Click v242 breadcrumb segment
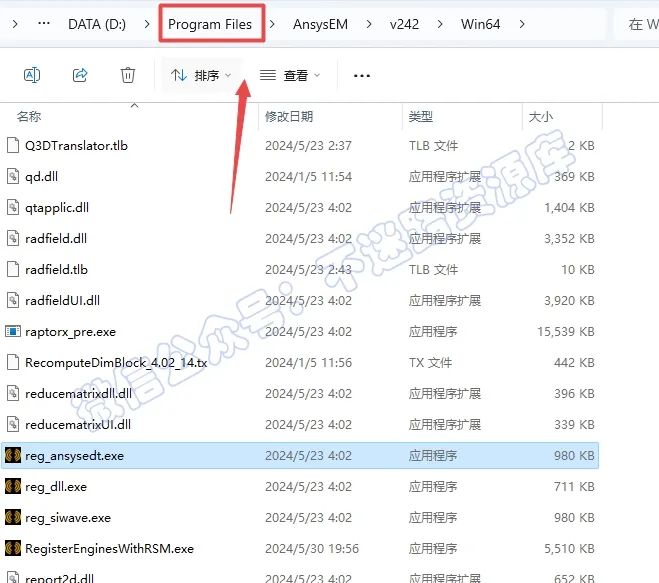659x583 pixels. [404, 24]
